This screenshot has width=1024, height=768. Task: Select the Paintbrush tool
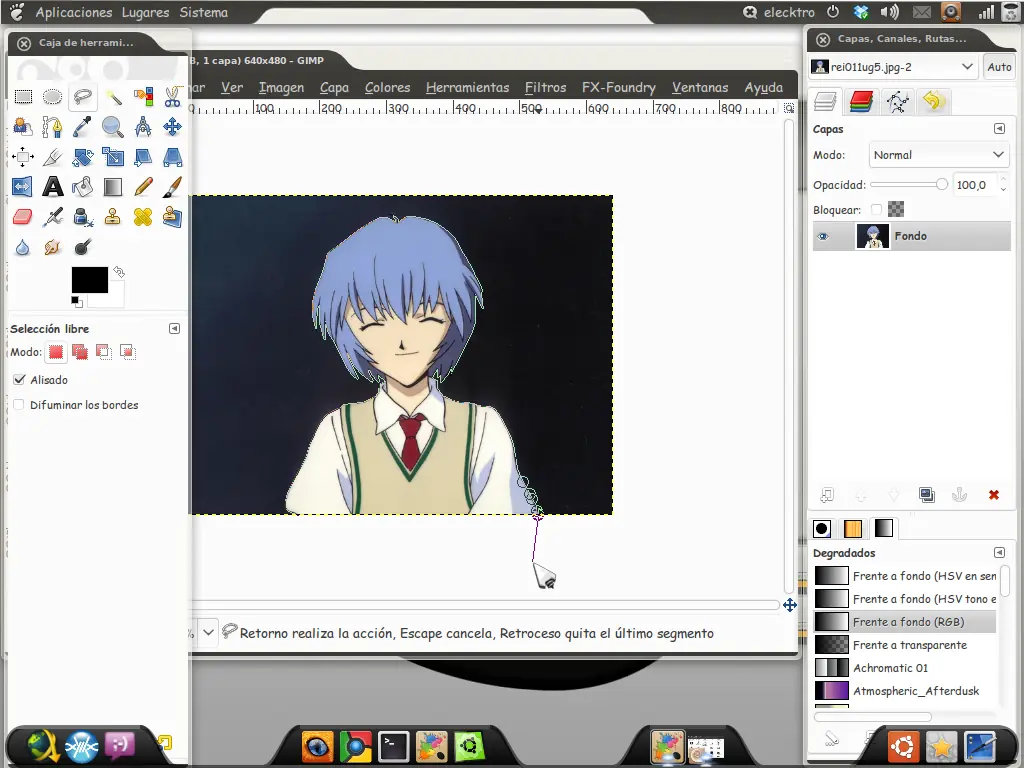pos(172,187)
